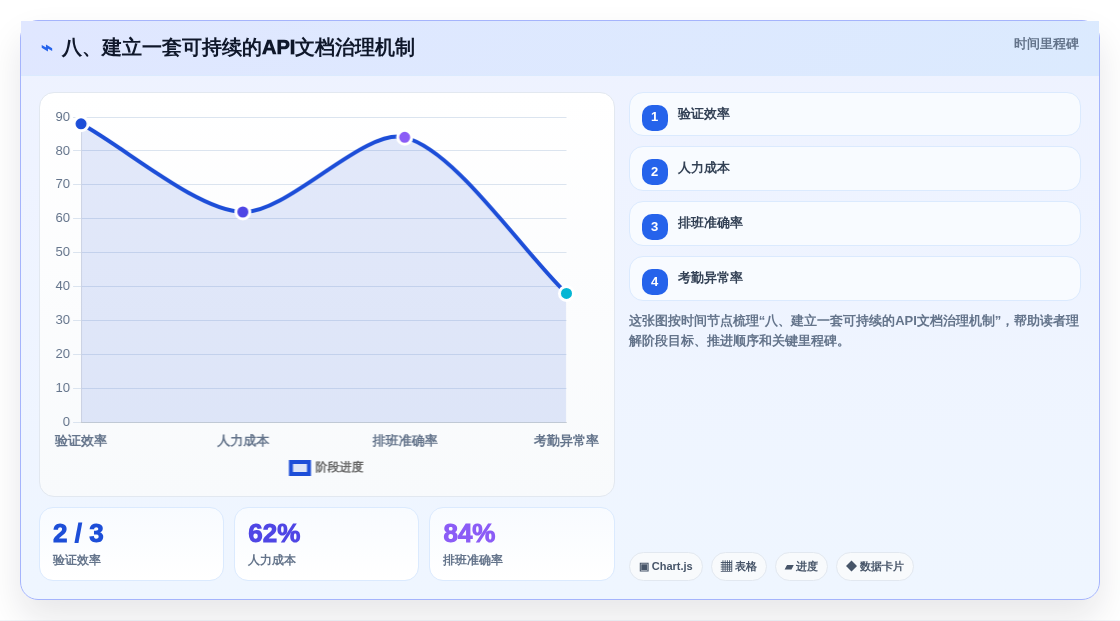Image resolution: width=1120 pixels, height=621 pixels.
Task: Click the 62% 人力成本 stat card
Action: click(x=326, y=545)
